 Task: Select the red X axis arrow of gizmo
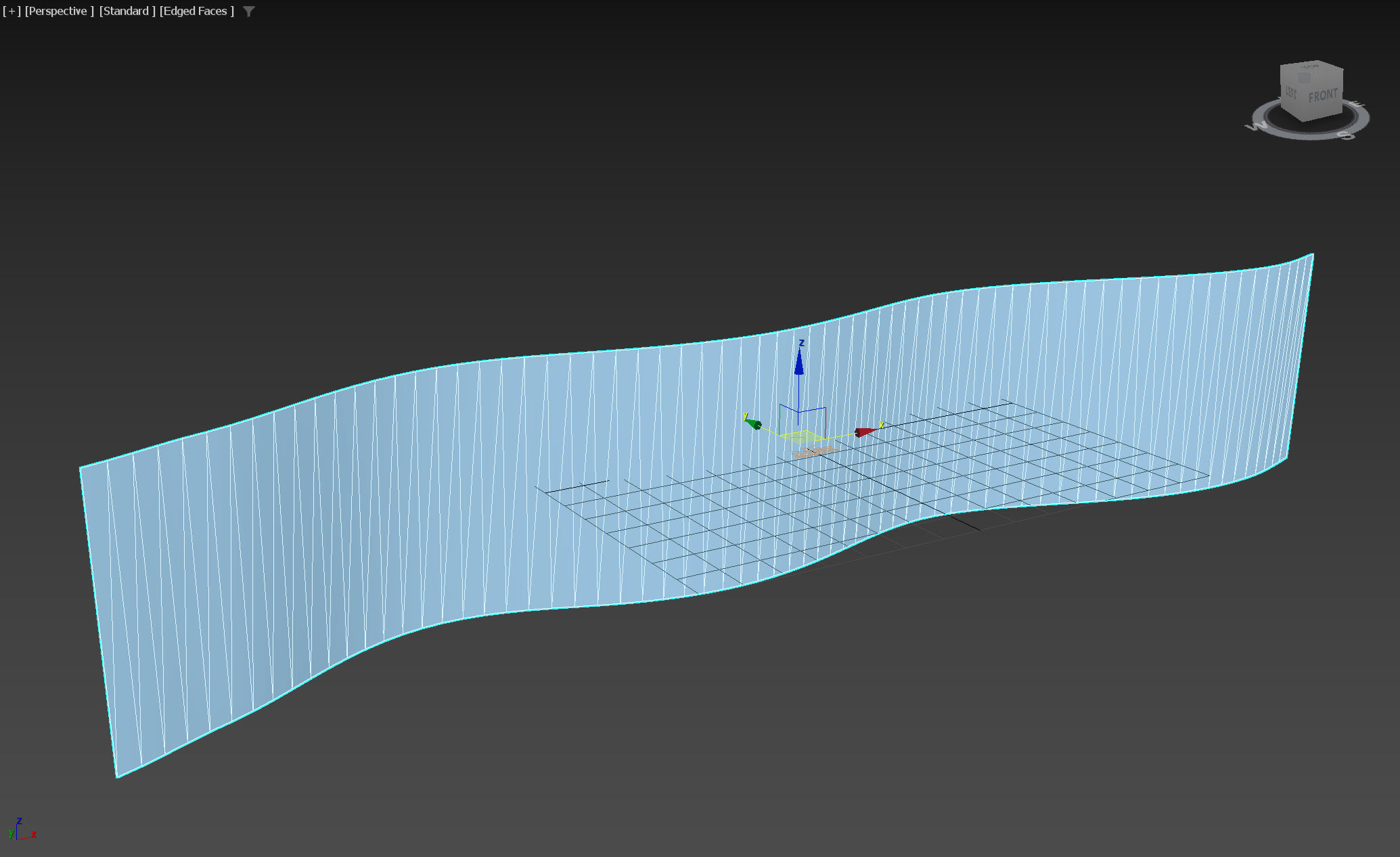click(x=864, y=432)
